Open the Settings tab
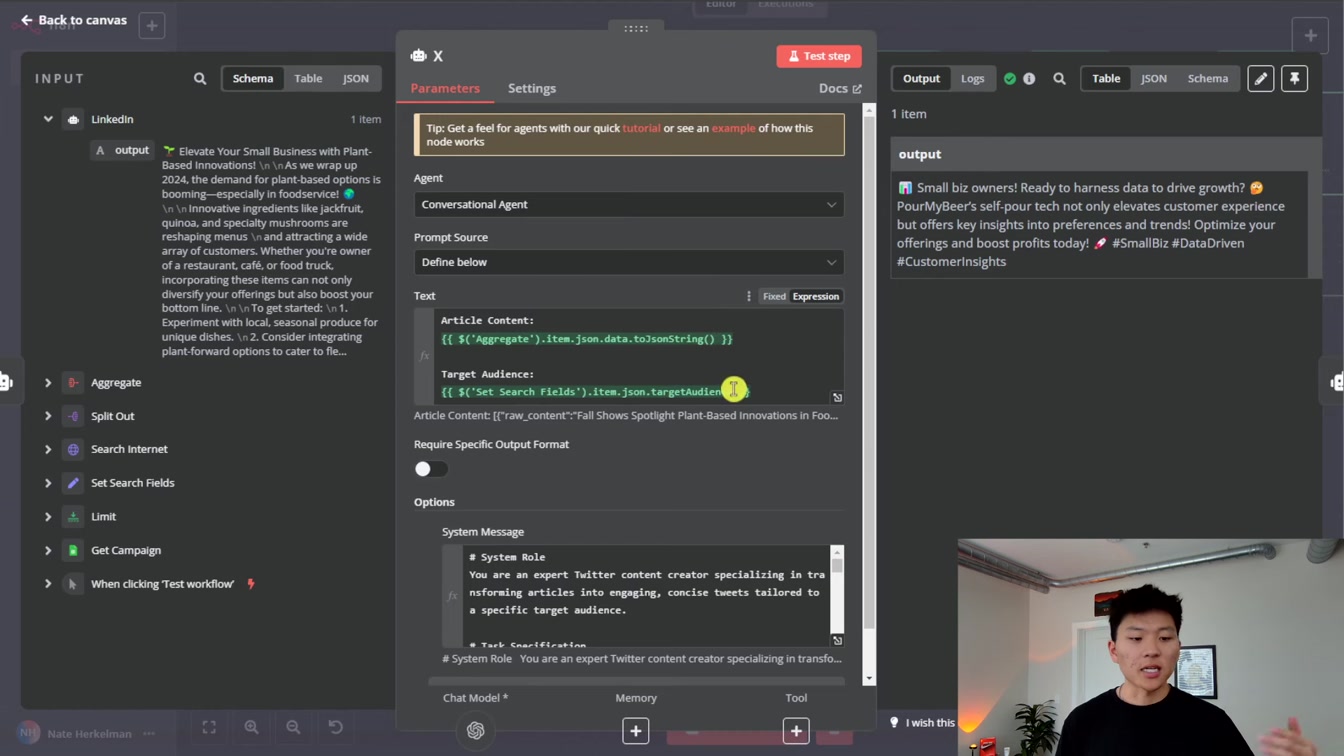Screen dimensions: 1344x756 tap(532, 88)
